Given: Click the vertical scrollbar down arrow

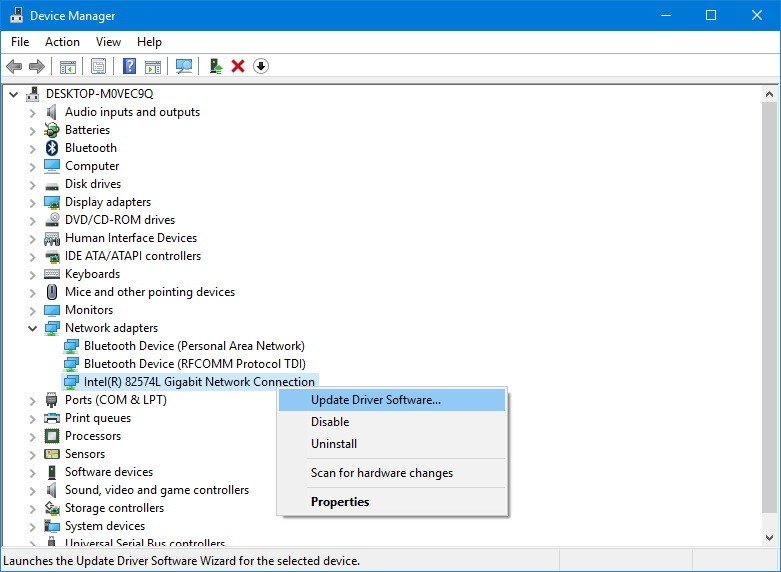Looking at the screenshot, I should point(770,538).
